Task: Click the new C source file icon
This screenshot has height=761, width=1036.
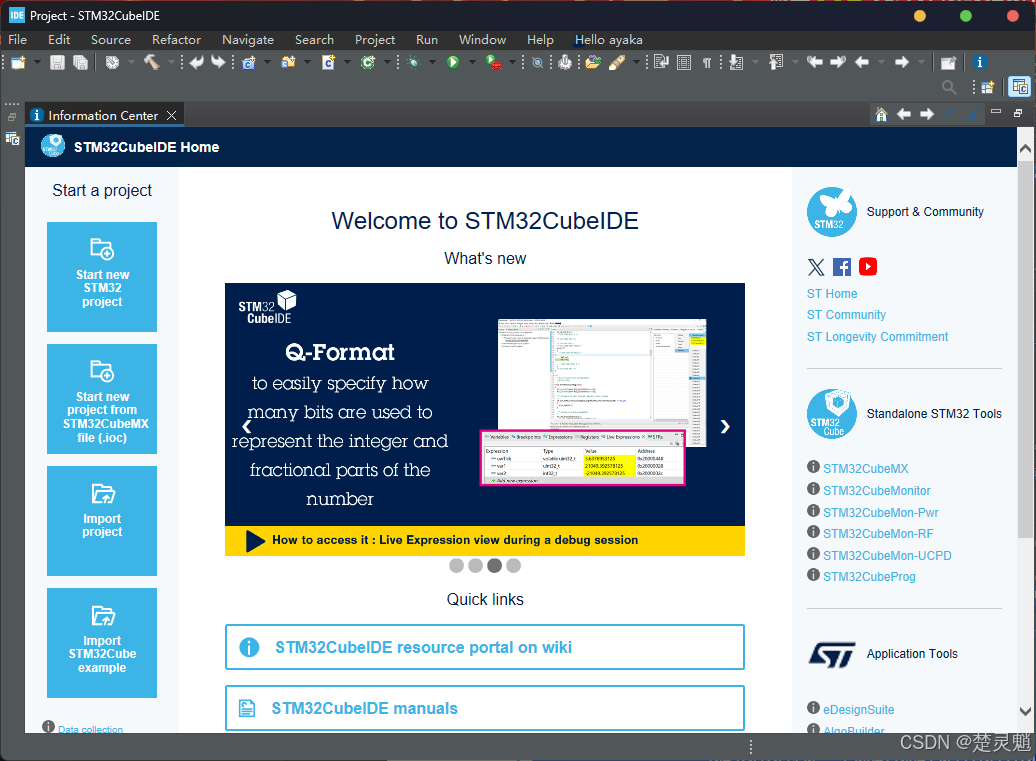Action: pos(328,63)
